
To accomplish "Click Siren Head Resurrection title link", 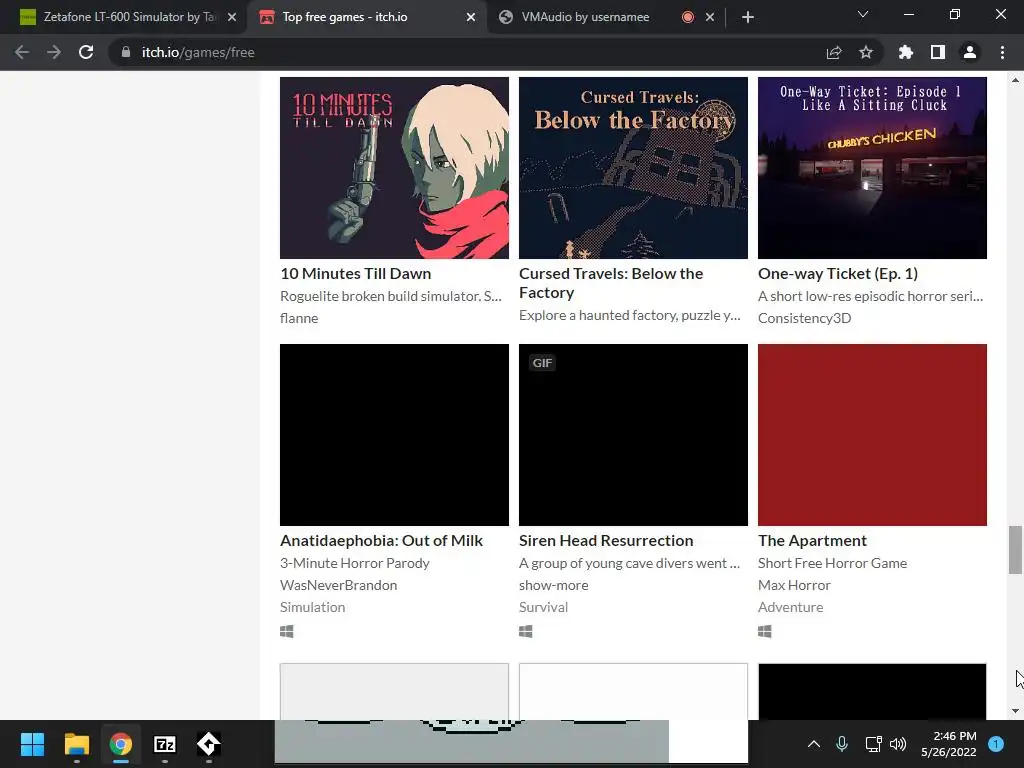I will click(606, 541).
